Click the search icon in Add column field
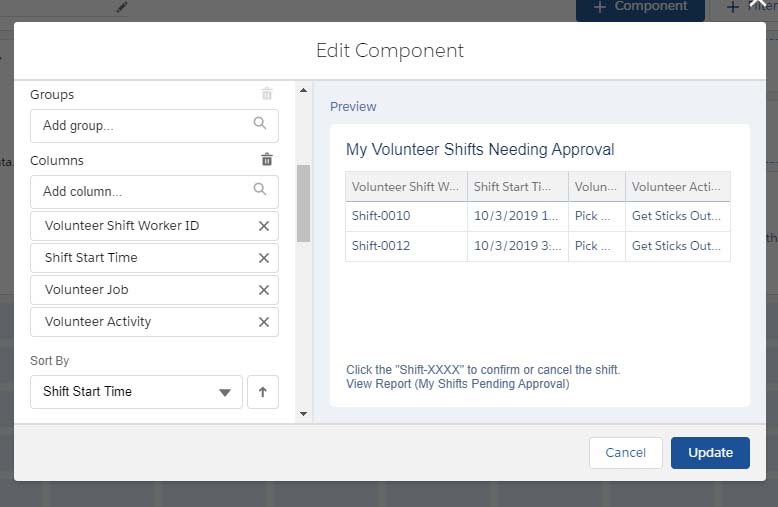Screen dimensions: 778x507 pos(260,190)
